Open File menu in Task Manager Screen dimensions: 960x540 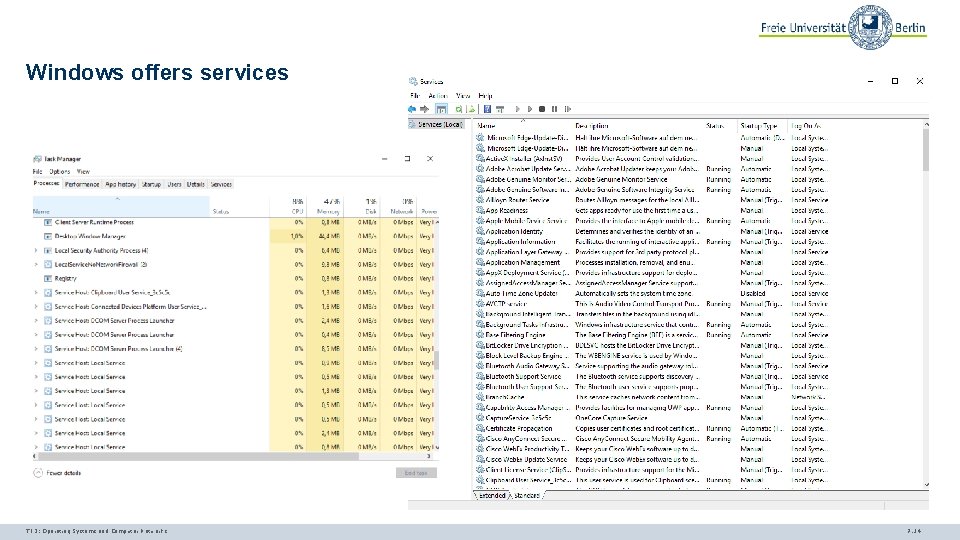(37, 171)
